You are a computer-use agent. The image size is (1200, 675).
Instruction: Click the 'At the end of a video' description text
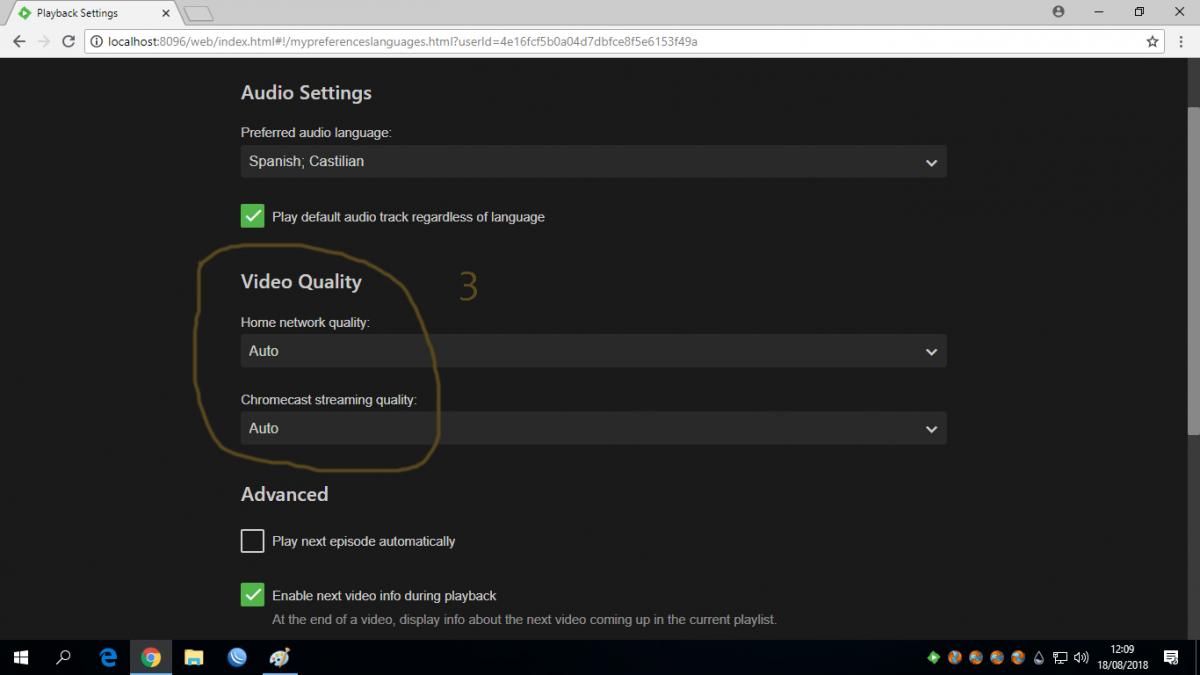tap(524, 619)
